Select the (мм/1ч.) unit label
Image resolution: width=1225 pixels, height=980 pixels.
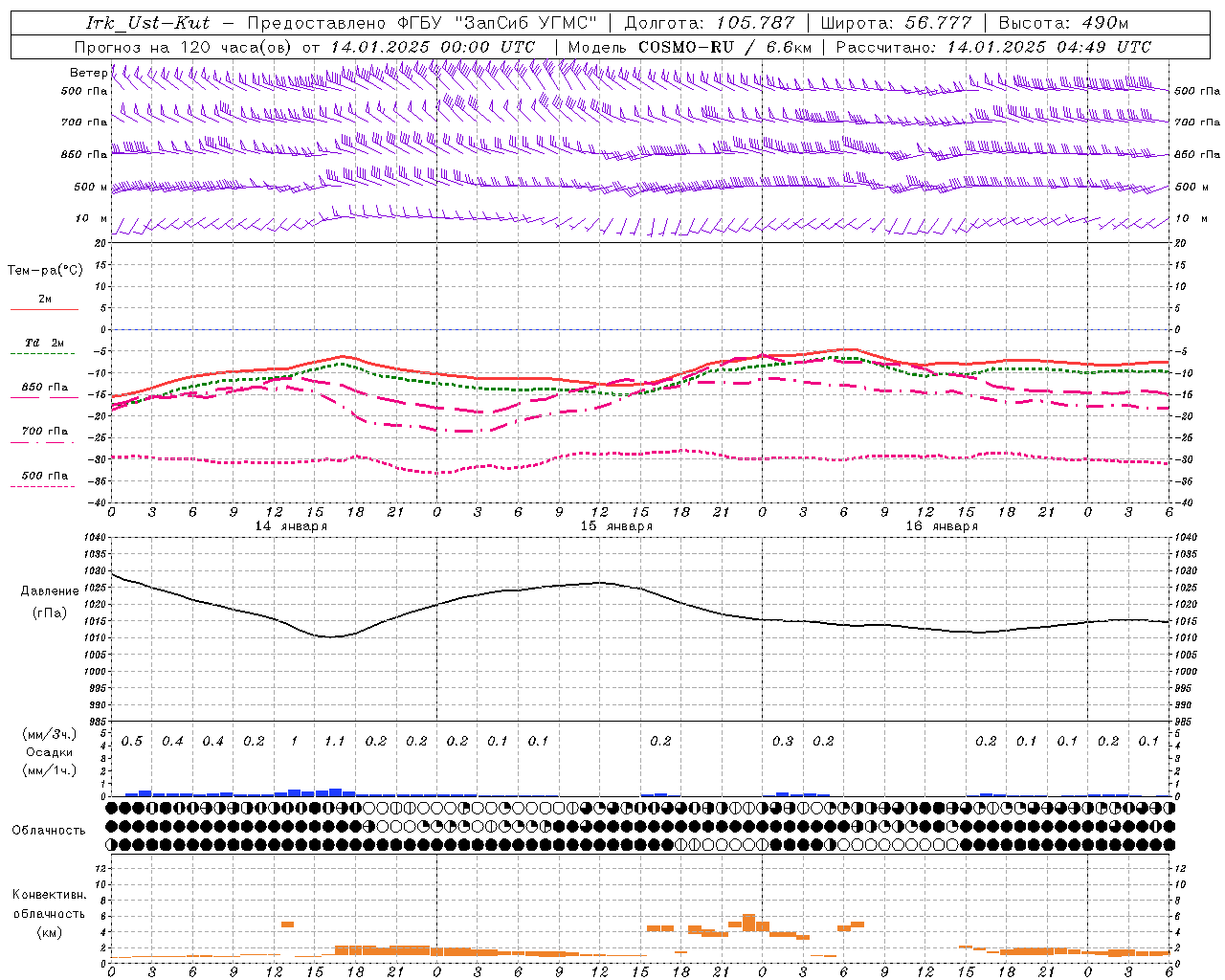click(50, 770)
